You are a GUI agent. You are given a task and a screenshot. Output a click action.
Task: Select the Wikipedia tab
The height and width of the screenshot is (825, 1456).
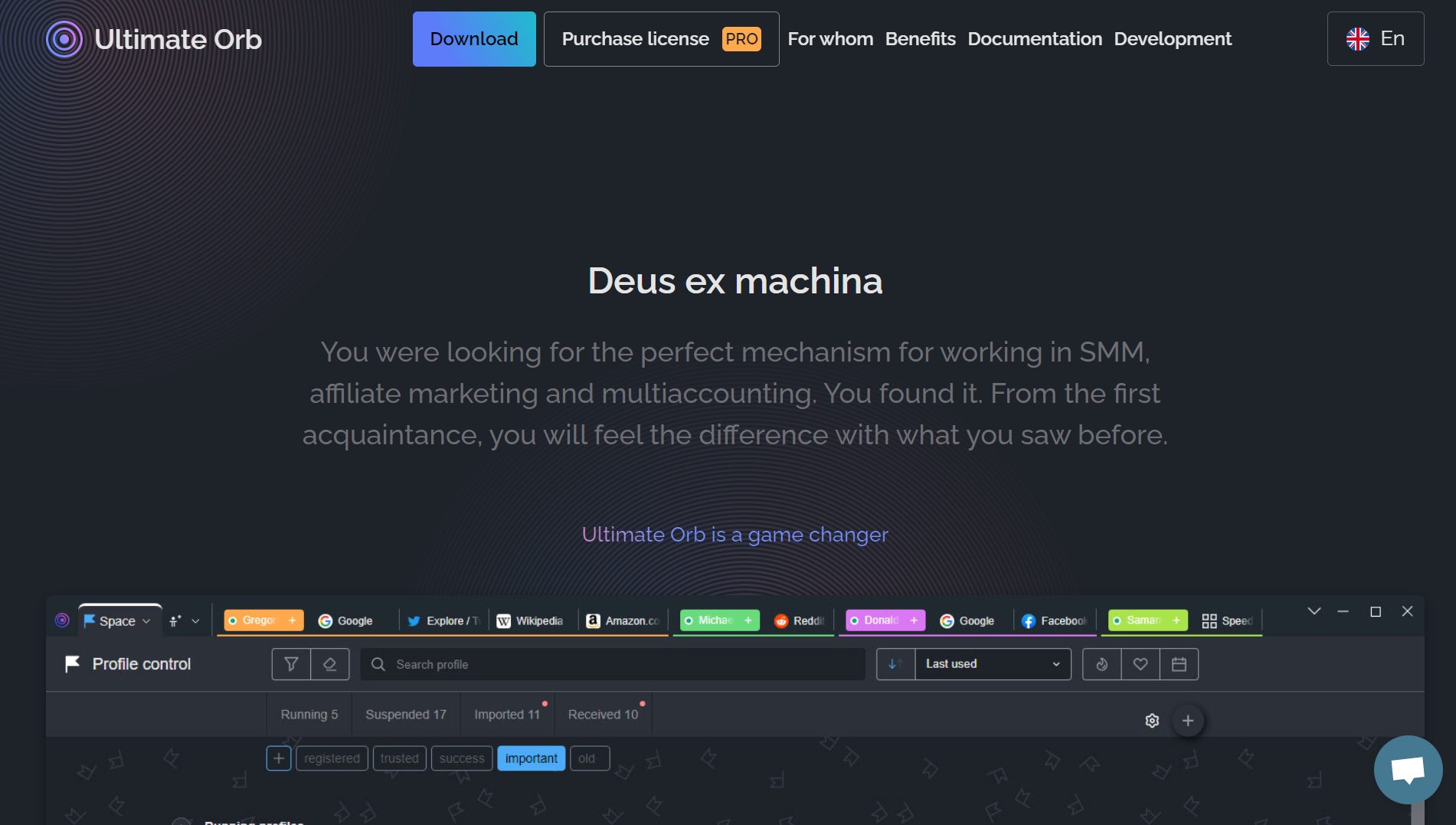[x=530, y=620]
